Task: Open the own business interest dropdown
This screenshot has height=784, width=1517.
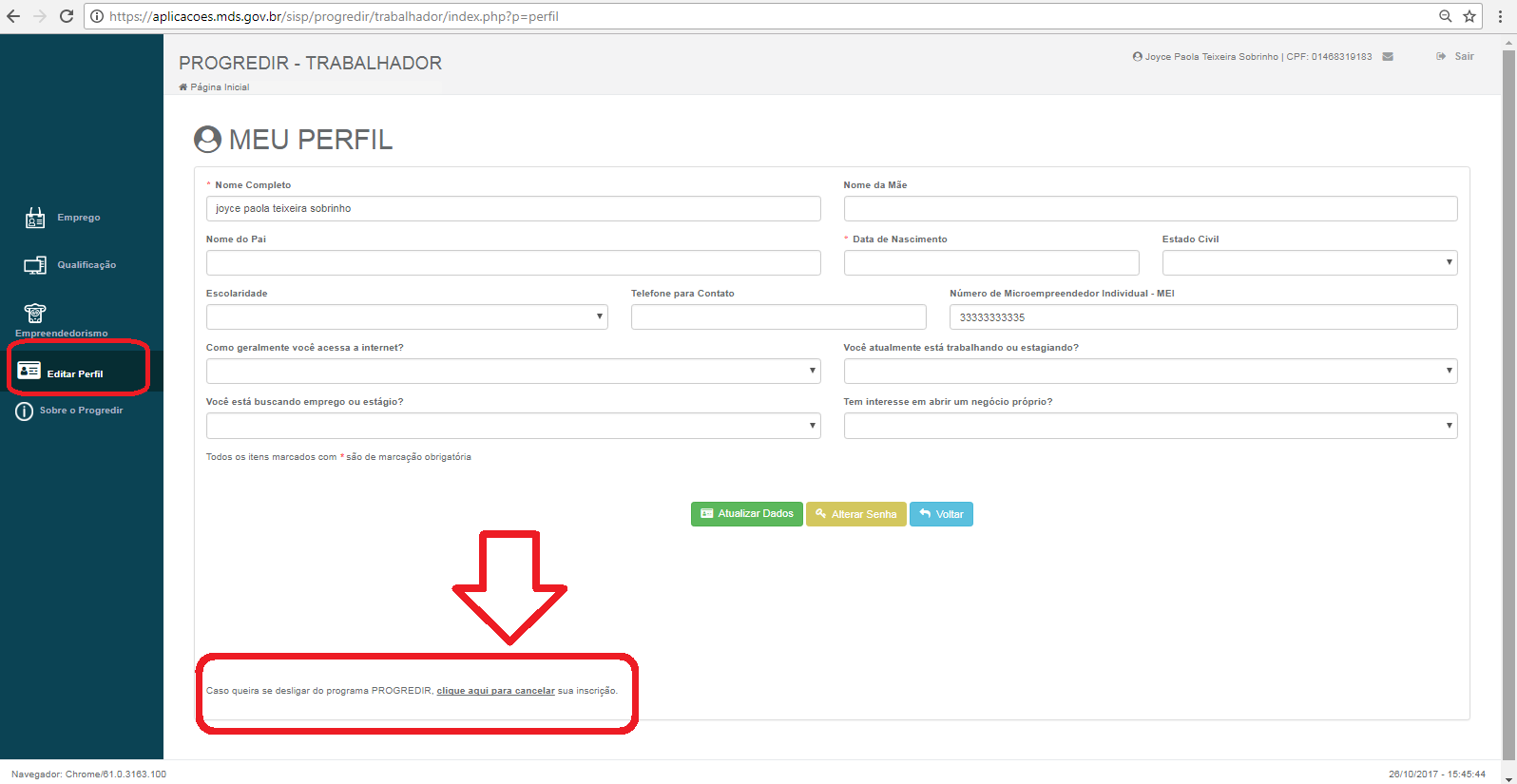Action: point(1150,426)
